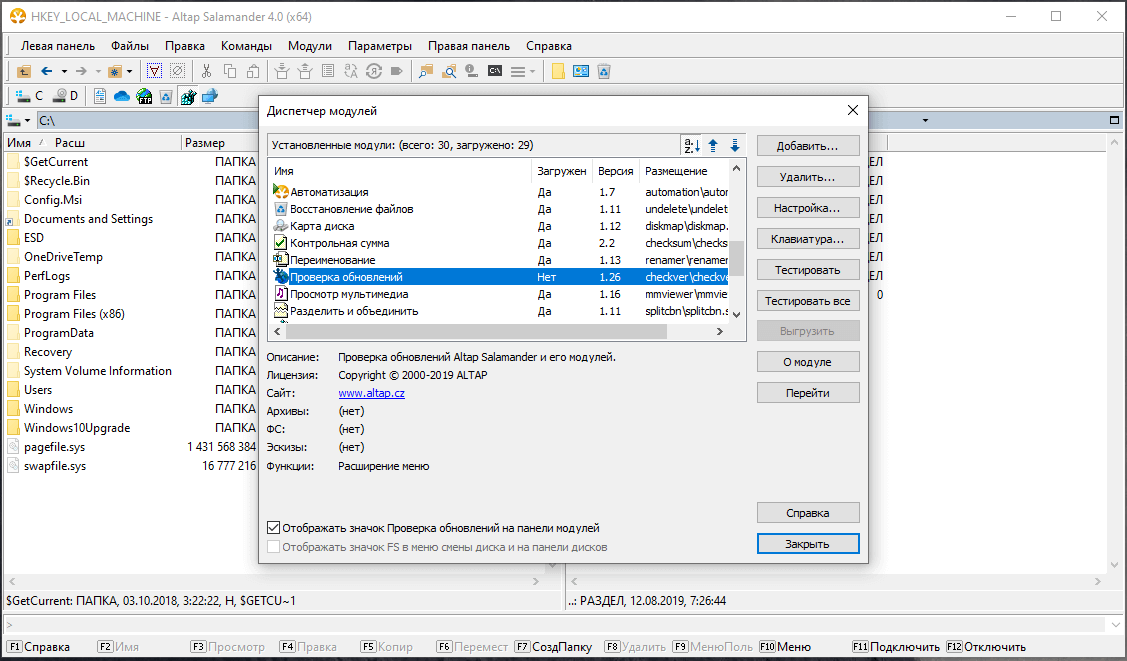Click the Change case icon
1127x661 pixels.
click(351, 71)
